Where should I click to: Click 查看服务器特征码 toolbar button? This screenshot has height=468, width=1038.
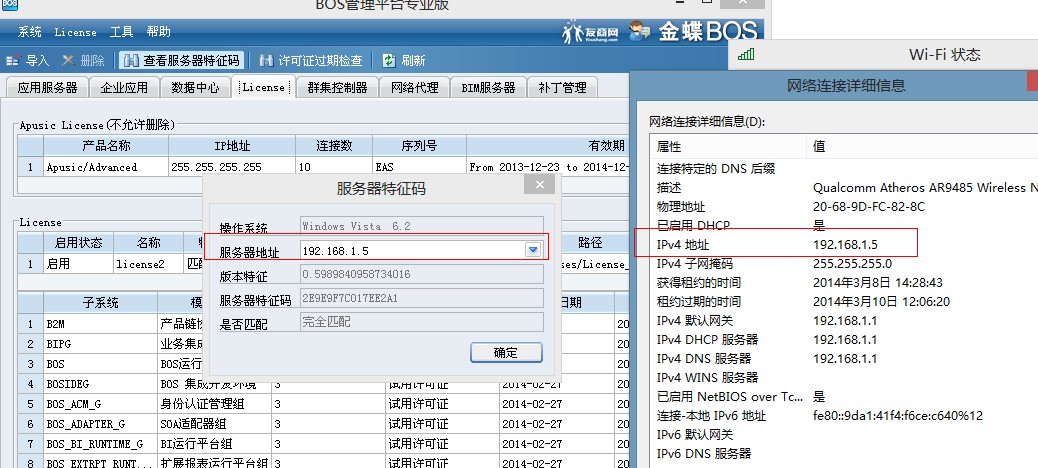coord(182,60)
